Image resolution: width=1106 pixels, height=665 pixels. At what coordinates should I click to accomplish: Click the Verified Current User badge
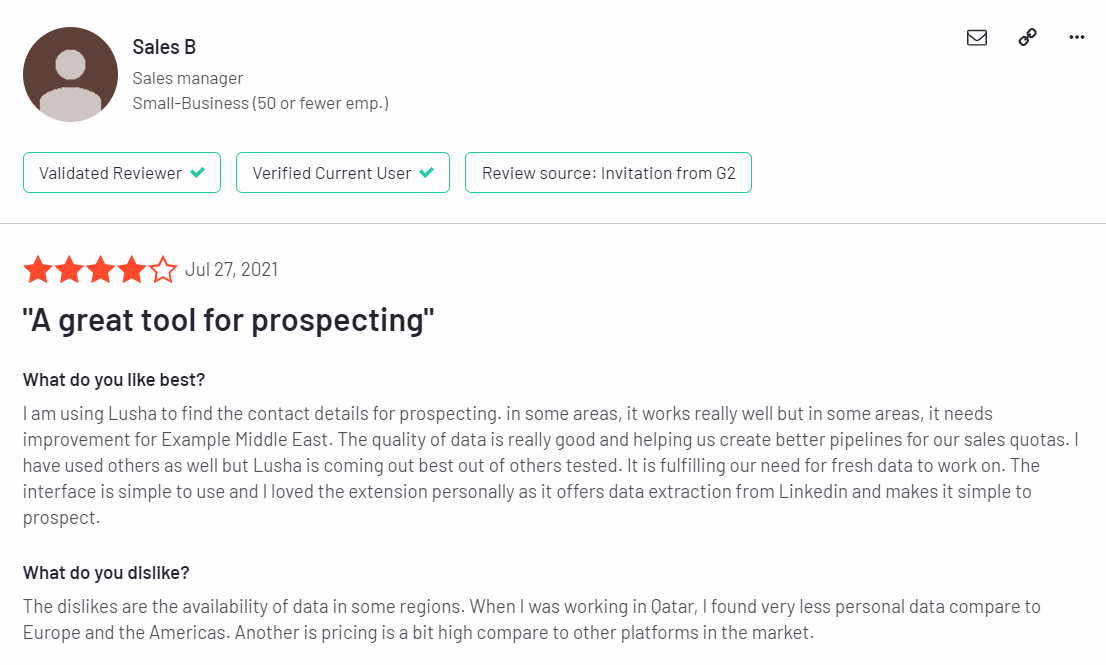click(343, 173)
